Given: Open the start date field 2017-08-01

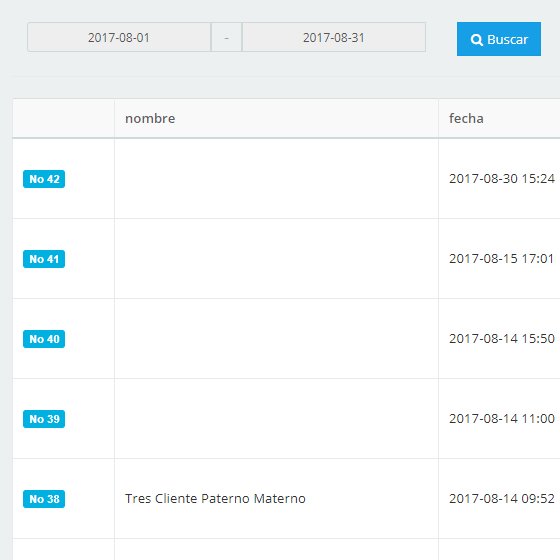Looking at the screenshot, I should [x=119, y=37].
